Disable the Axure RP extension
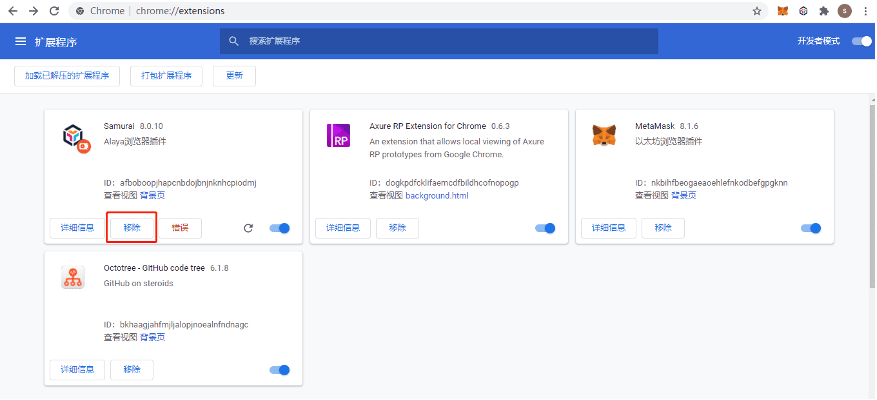Image resolution: width=877 pixels, height=400 pixels. click(x=545, y=228)
